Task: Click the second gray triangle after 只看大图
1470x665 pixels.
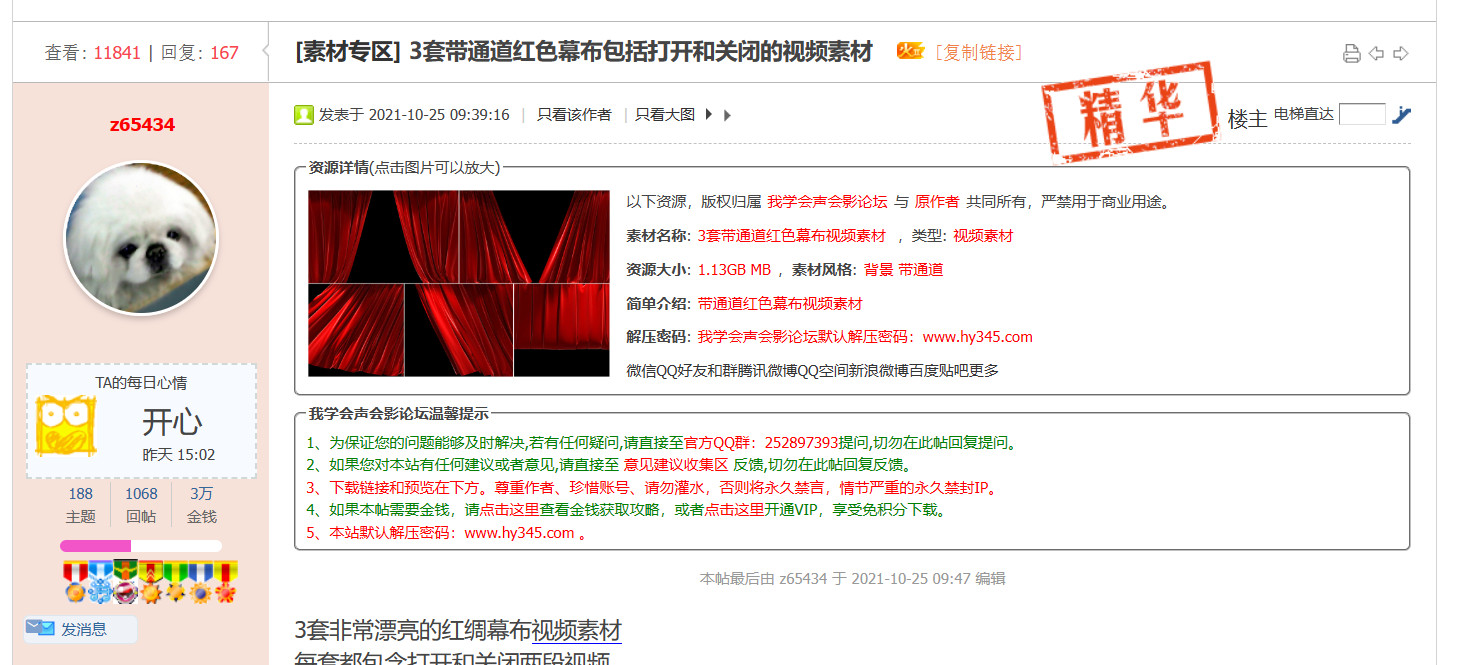Action: pyautogui.click(x=727, y=115)
